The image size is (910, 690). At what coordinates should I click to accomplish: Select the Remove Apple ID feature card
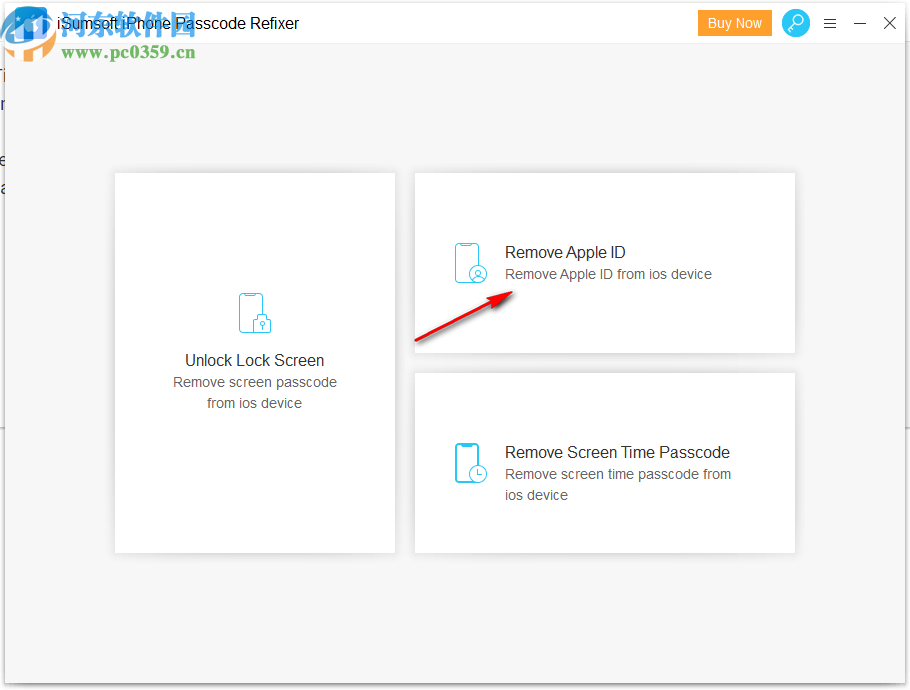pyautogui.click(x=604, y=262)
